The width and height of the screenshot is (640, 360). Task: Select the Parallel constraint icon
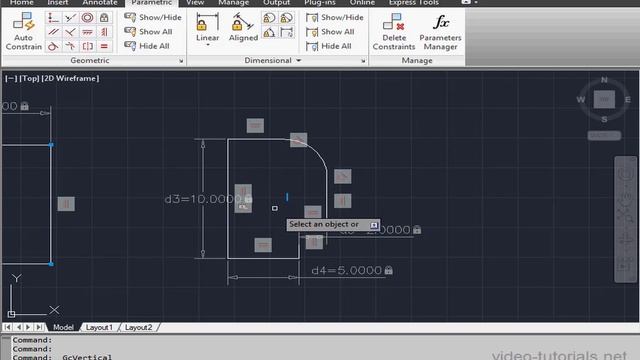(53, 32)
